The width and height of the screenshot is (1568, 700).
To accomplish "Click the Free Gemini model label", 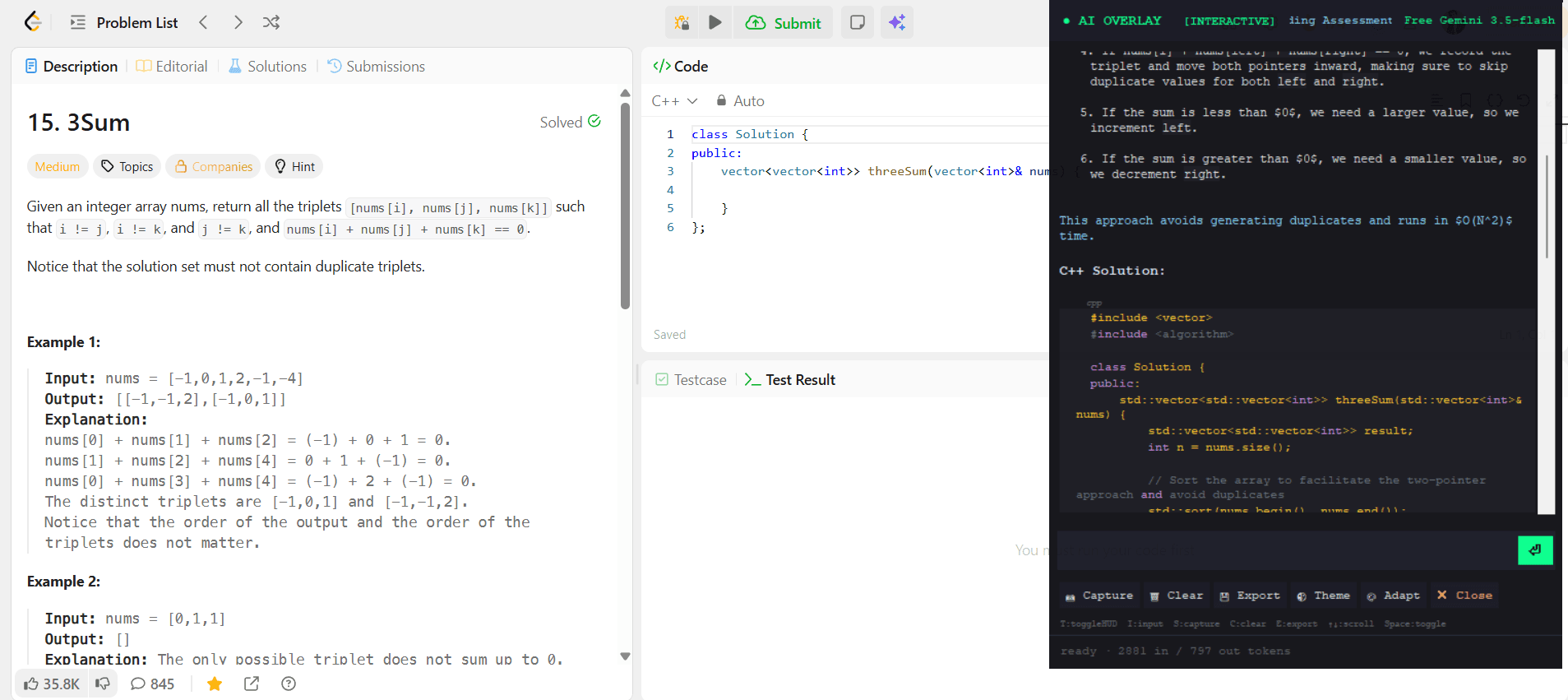I will click(x=1479, y=21).
